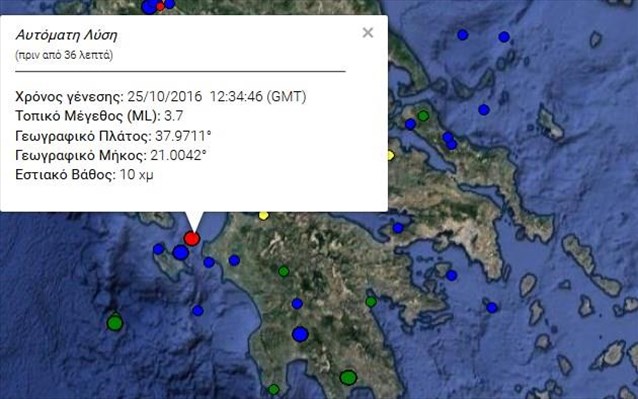Click the Χρόνος γένεσης 25/10/2016 line
Image resolution: width=638 pixels, height=399 pixels.
(161, 97)
